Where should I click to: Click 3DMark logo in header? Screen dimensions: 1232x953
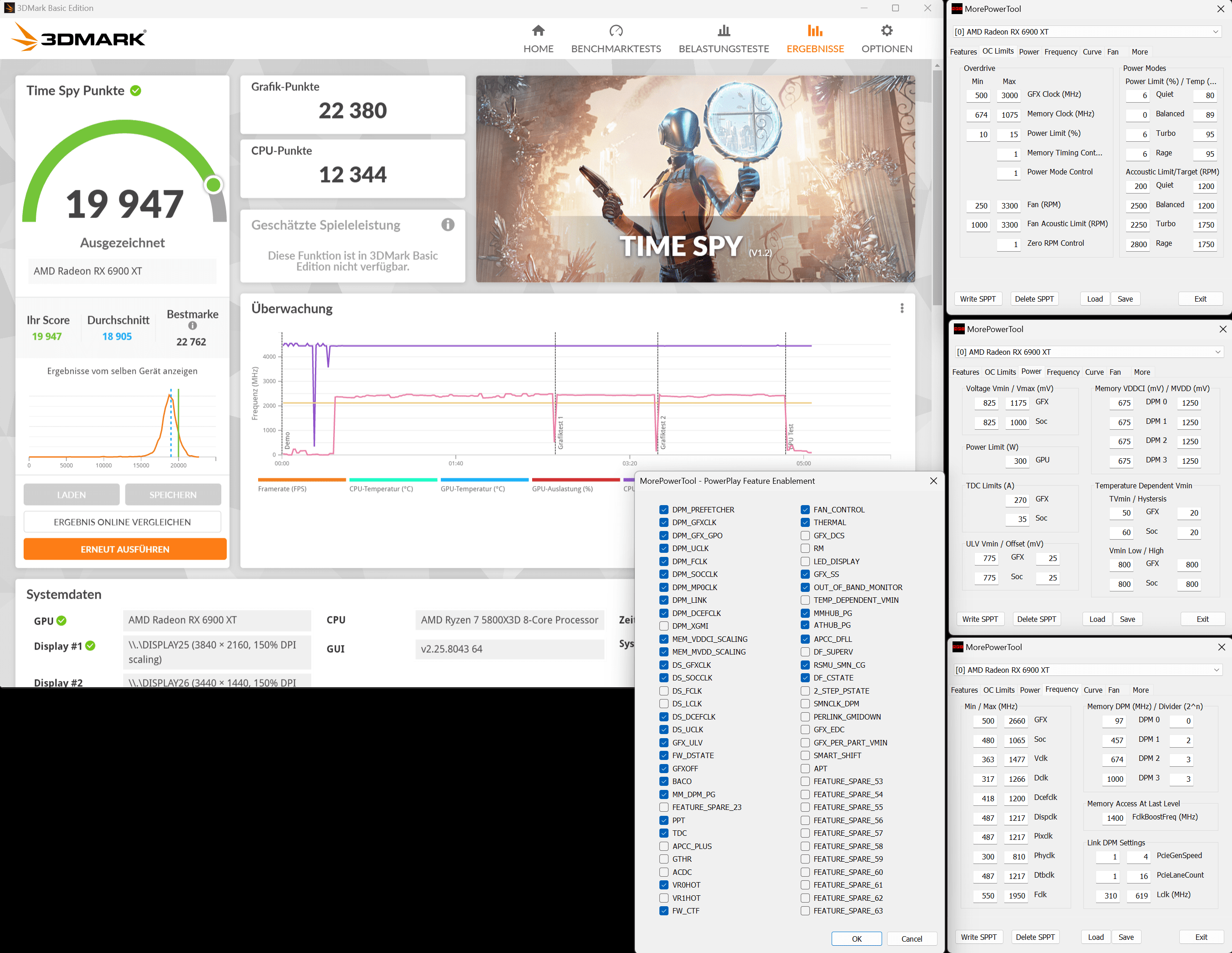pos(79,37)
